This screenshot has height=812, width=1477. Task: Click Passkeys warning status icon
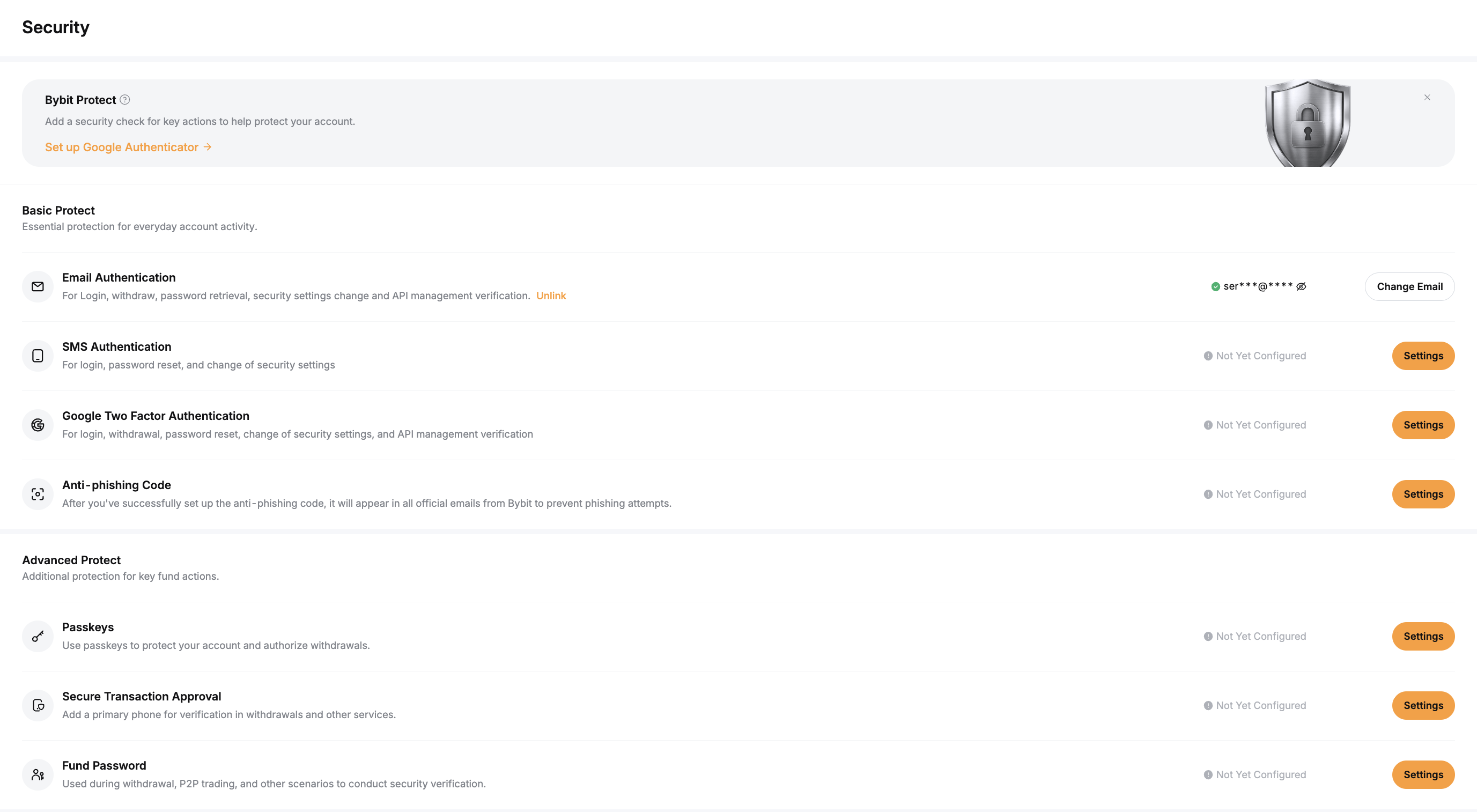click(x=1208, y=637)
